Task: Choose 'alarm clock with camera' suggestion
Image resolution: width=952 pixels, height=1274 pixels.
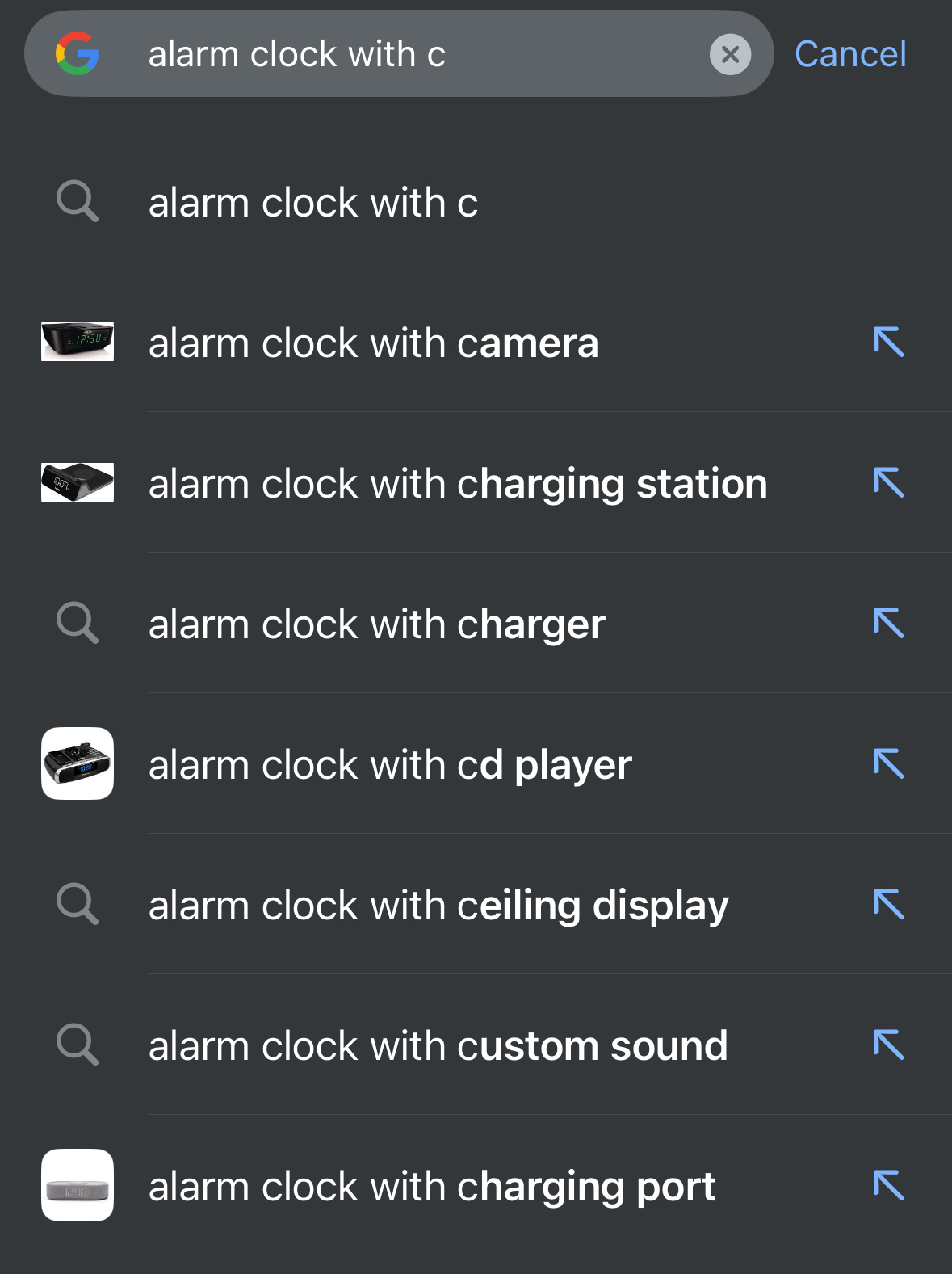Action: [x=373, y=343]
